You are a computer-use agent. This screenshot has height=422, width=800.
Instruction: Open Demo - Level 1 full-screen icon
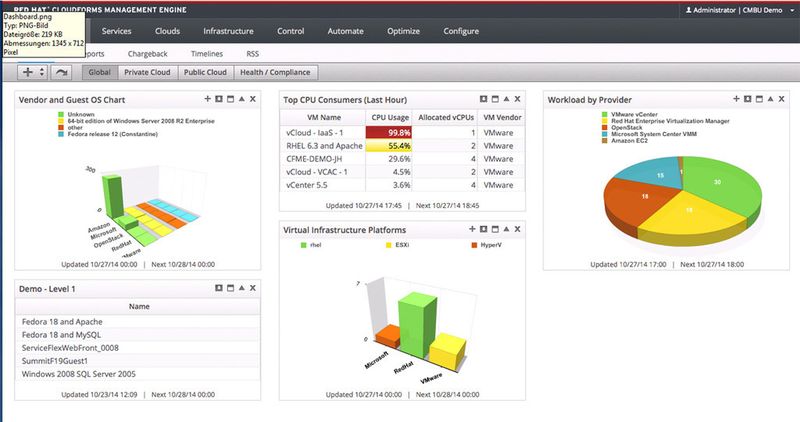[x=219, y=288]
